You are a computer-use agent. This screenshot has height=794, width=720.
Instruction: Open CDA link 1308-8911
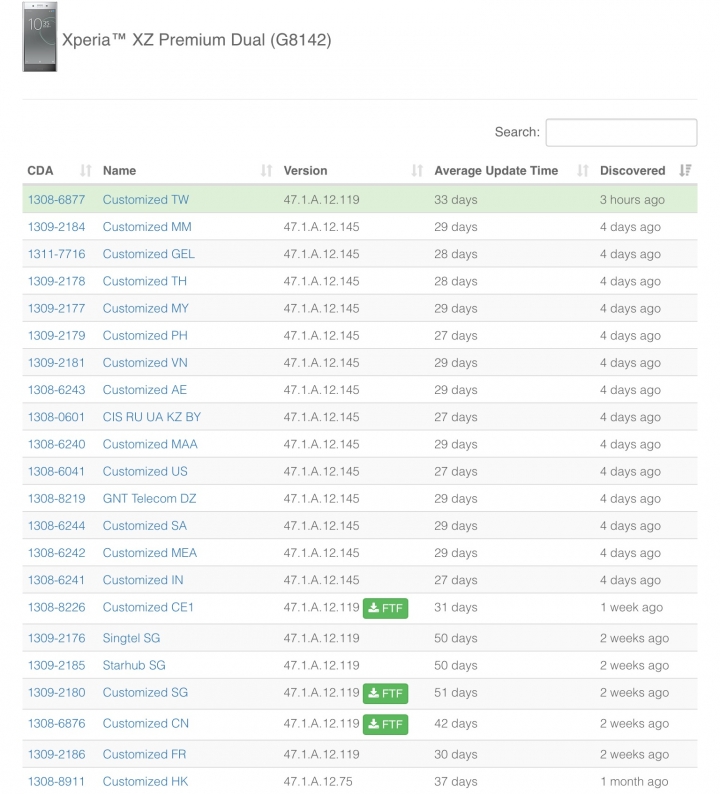[56, 781]
